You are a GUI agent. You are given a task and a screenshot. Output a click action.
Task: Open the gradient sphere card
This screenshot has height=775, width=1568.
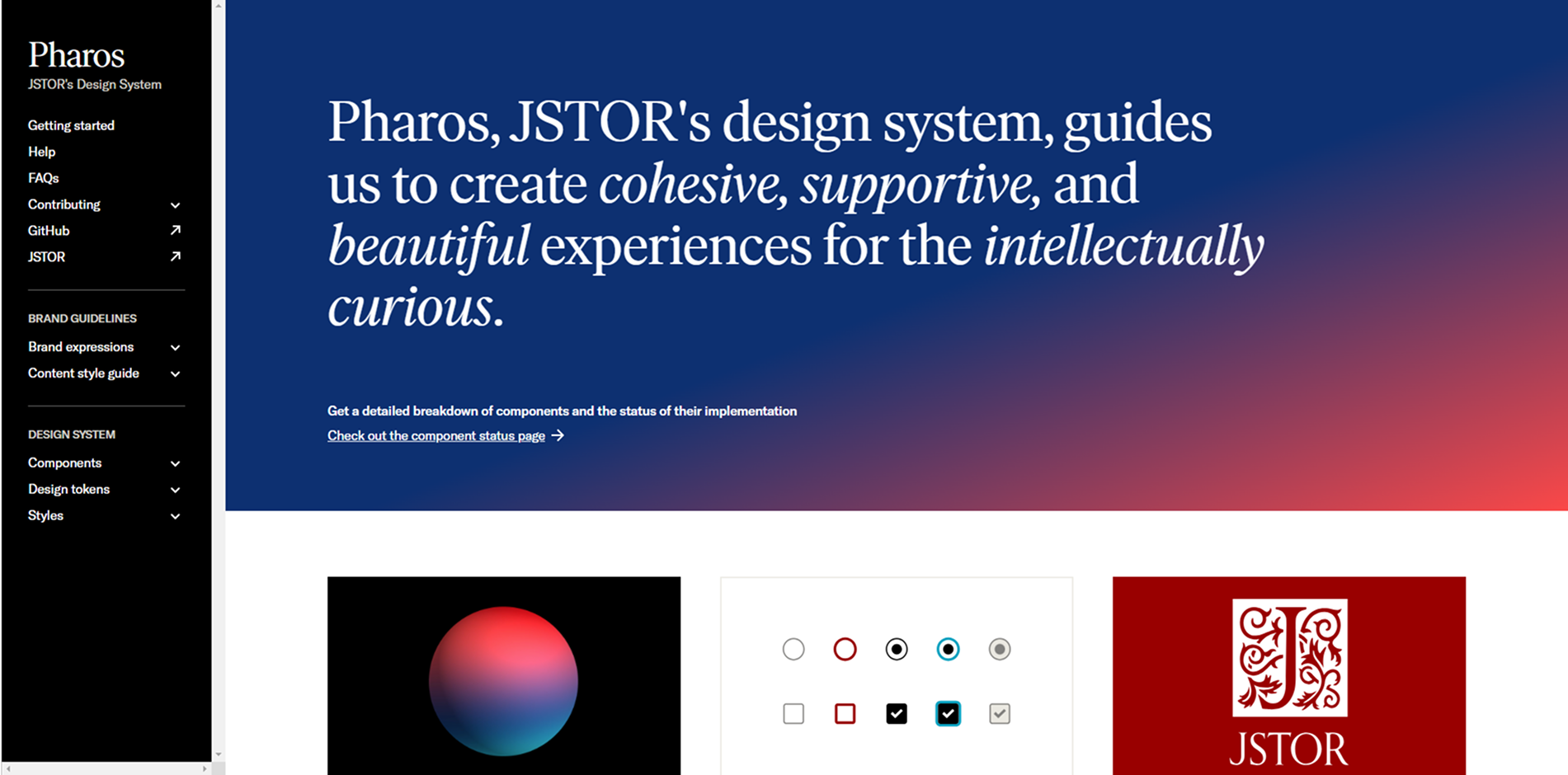tap(504, 676)
